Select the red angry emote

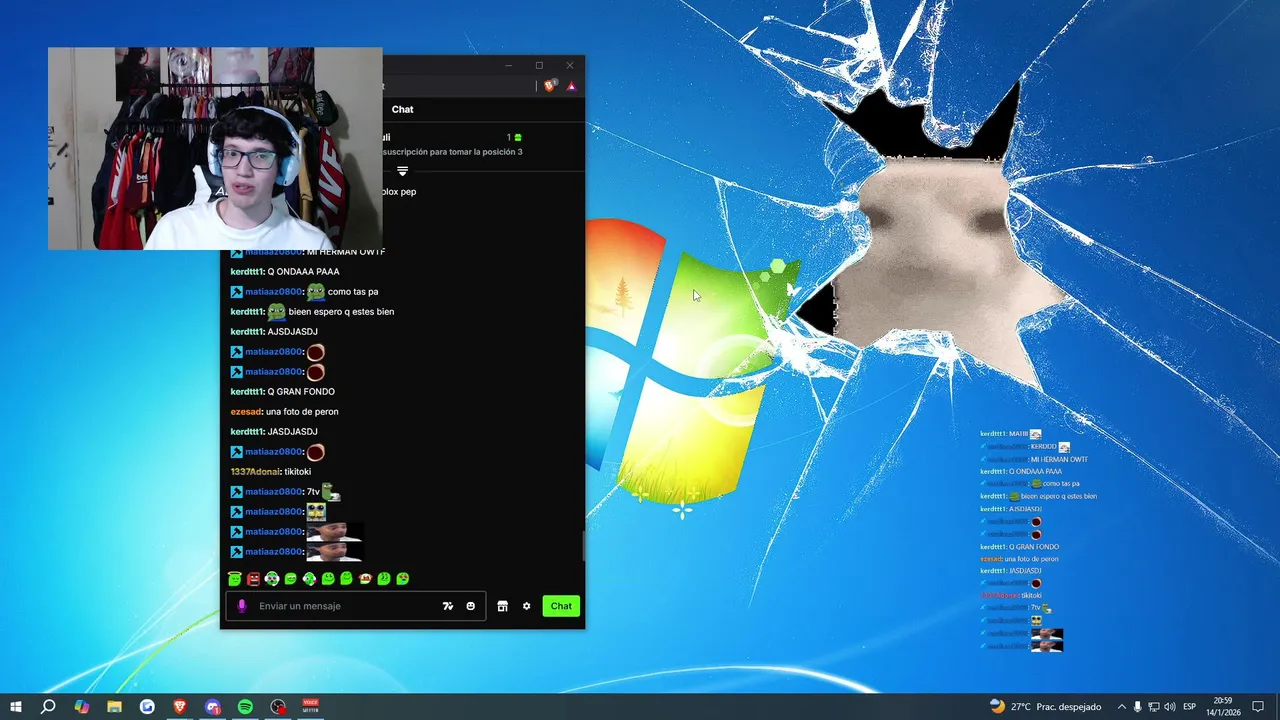253,578
